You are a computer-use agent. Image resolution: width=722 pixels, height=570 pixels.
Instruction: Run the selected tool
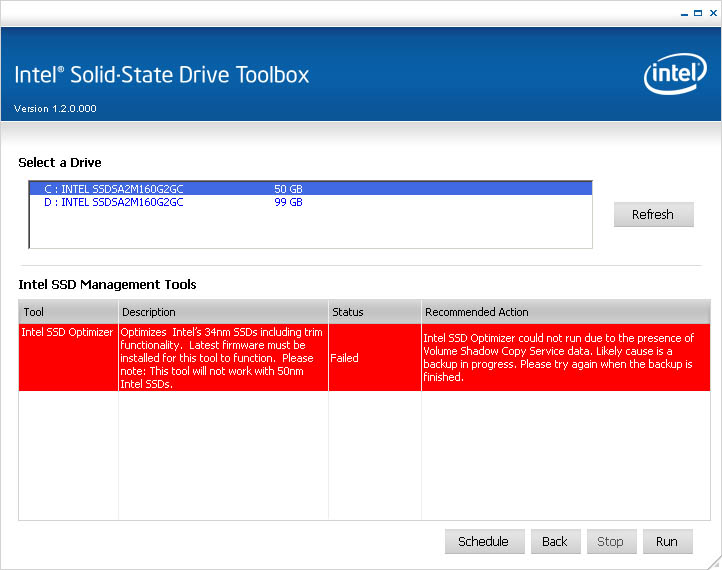point(668,541)
